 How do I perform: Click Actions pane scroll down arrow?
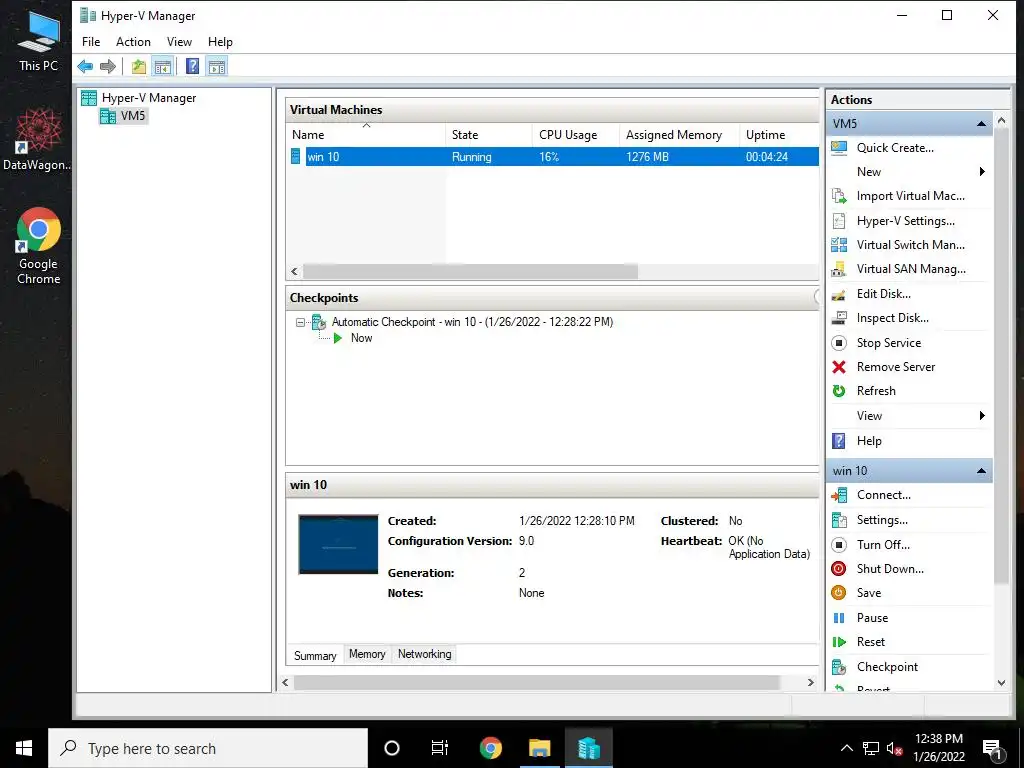[1002, 683]
